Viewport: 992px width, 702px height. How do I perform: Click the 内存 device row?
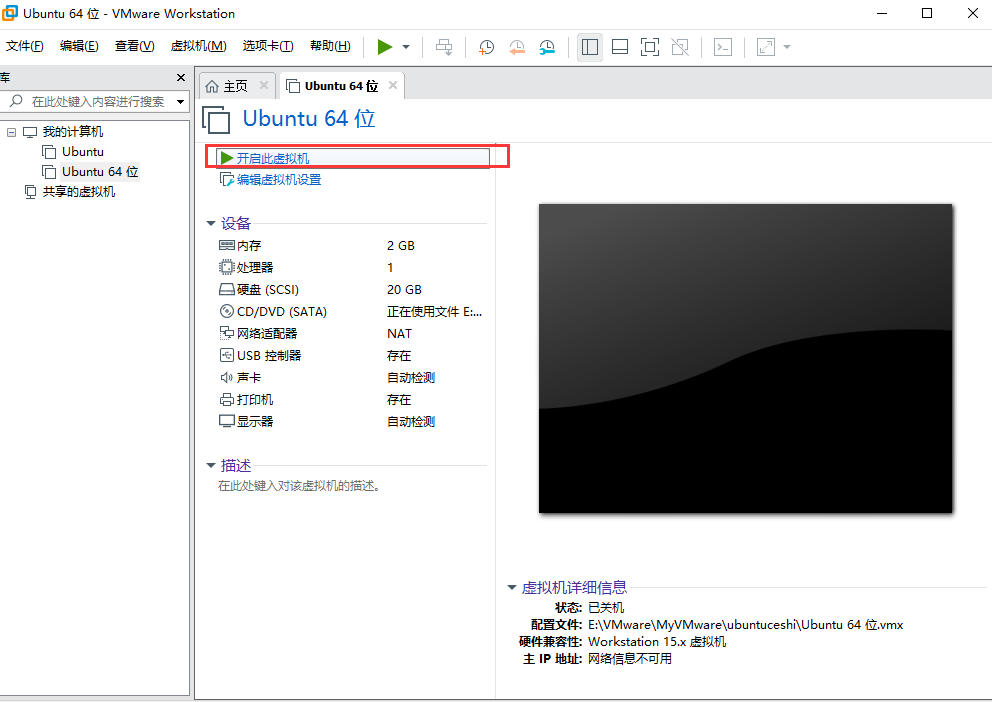pos(351,245)
